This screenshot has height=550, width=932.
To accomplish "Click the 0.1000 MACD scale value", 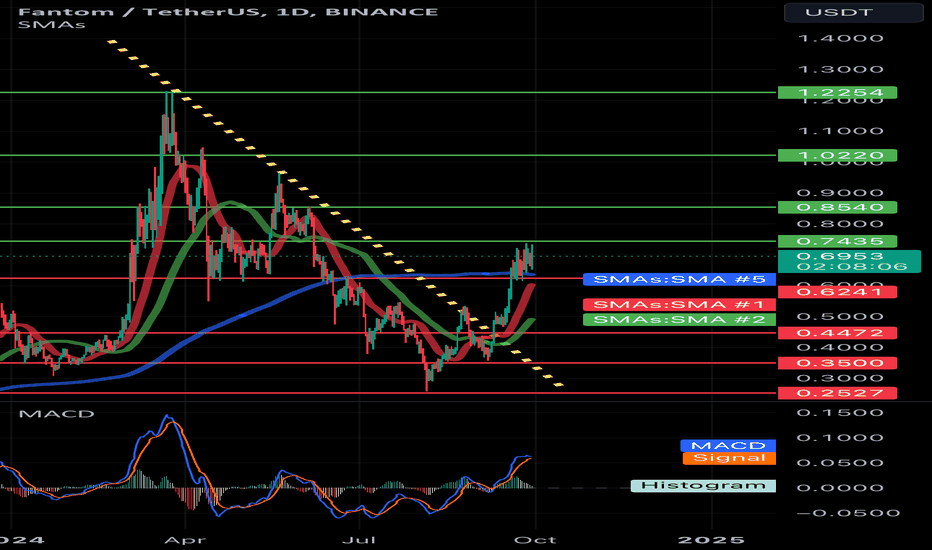I will (x=840, y=438).
